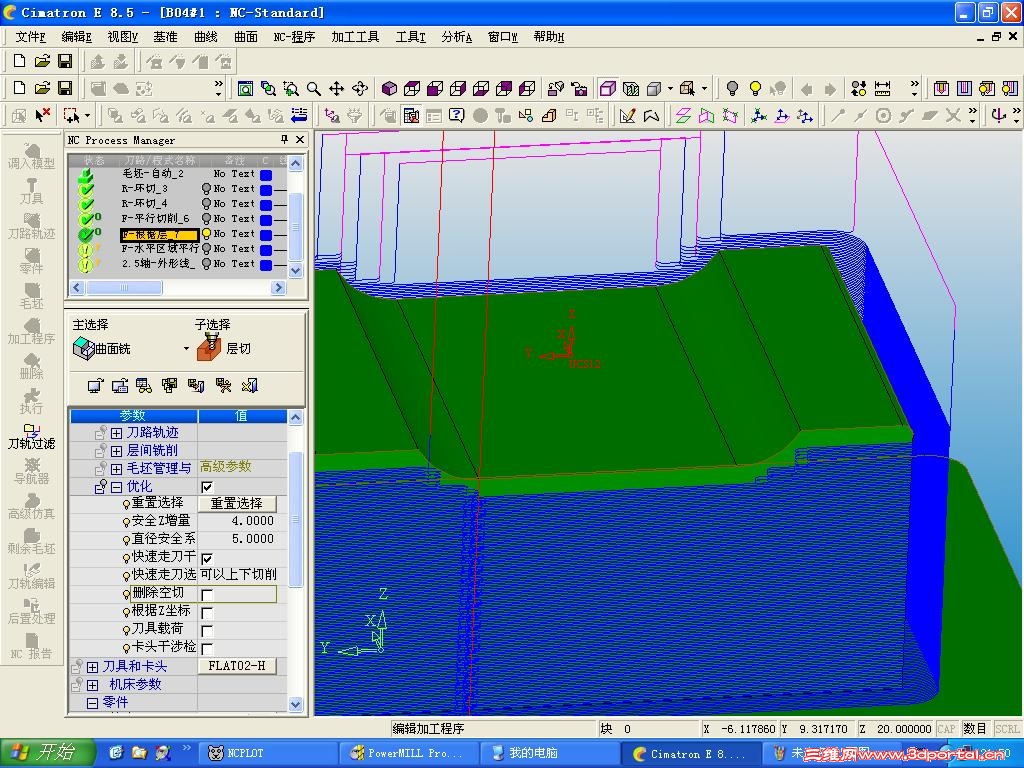The width and height of the screenshot is (1024, 768).
Task: Click the 层切 sub selection drill icon
Action: click(x=209, y=346)
